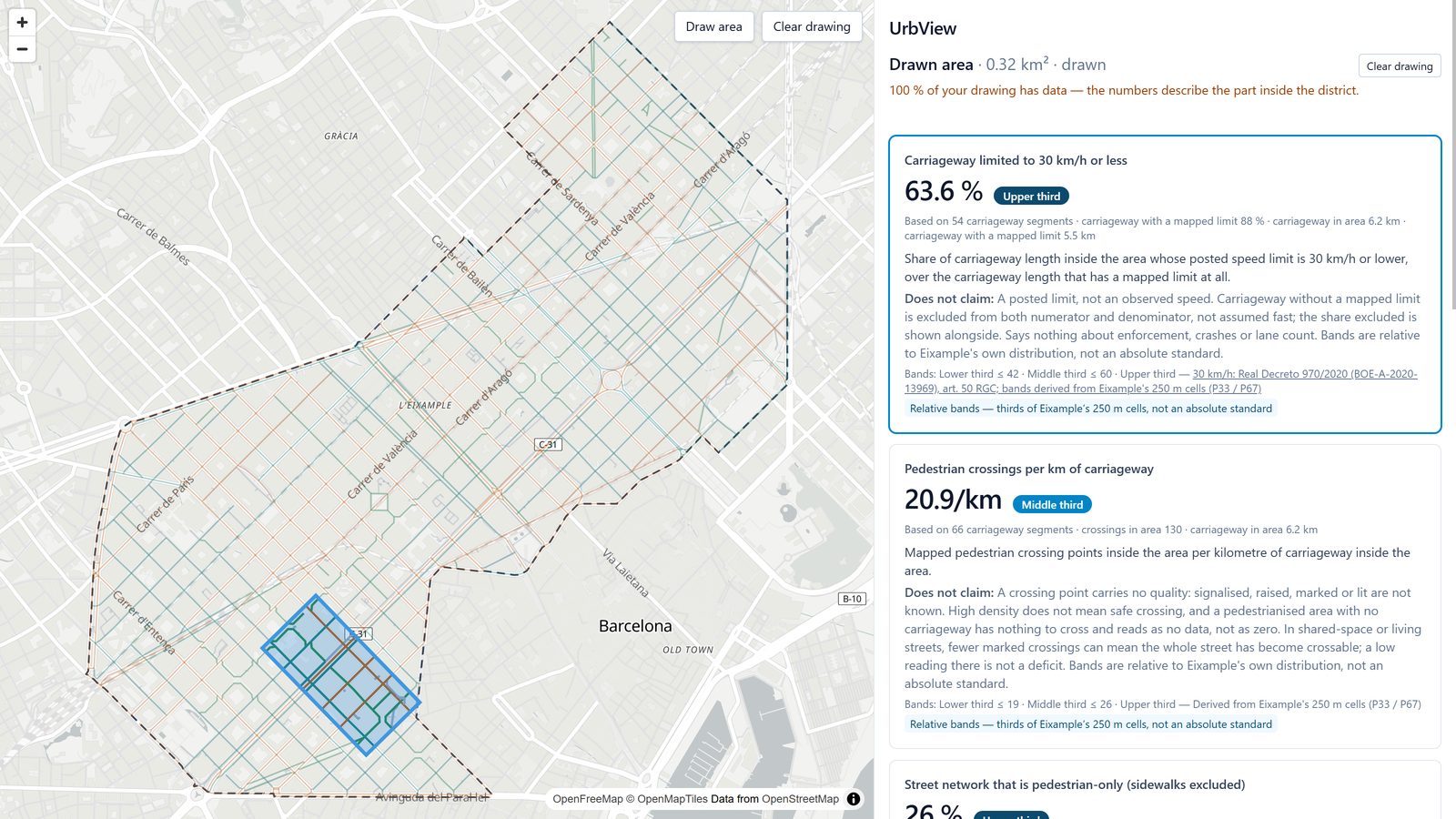Click the Relative bands note in crossings card
The width and height of the screenshot is (1456, 819).
(x=1091, y=724)
